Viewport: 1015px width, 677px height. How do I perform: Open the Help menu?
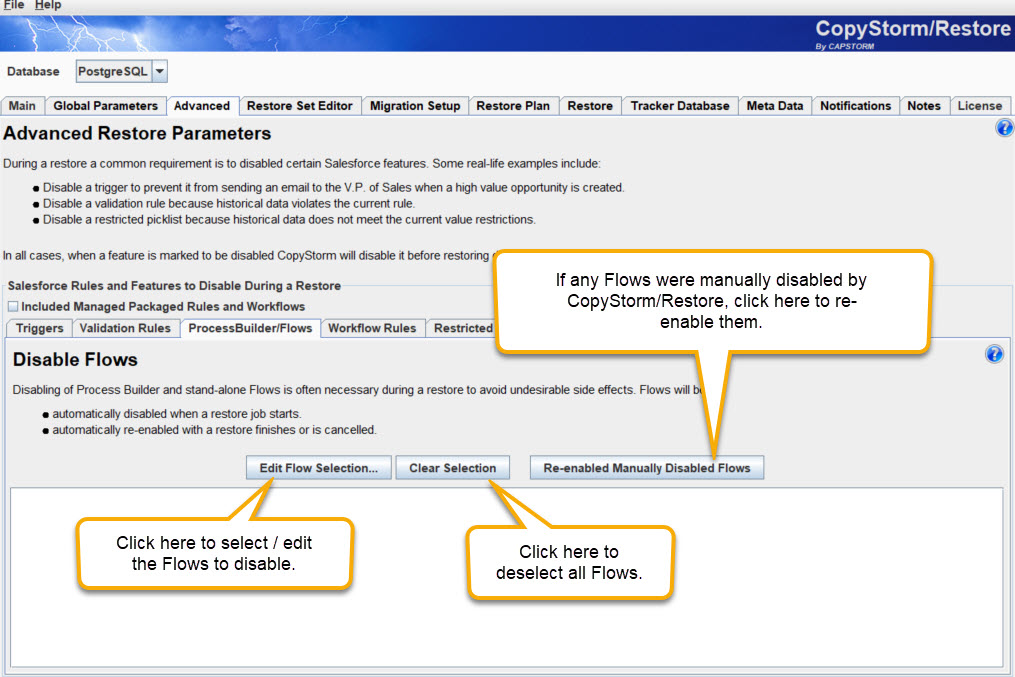point(48,5)
